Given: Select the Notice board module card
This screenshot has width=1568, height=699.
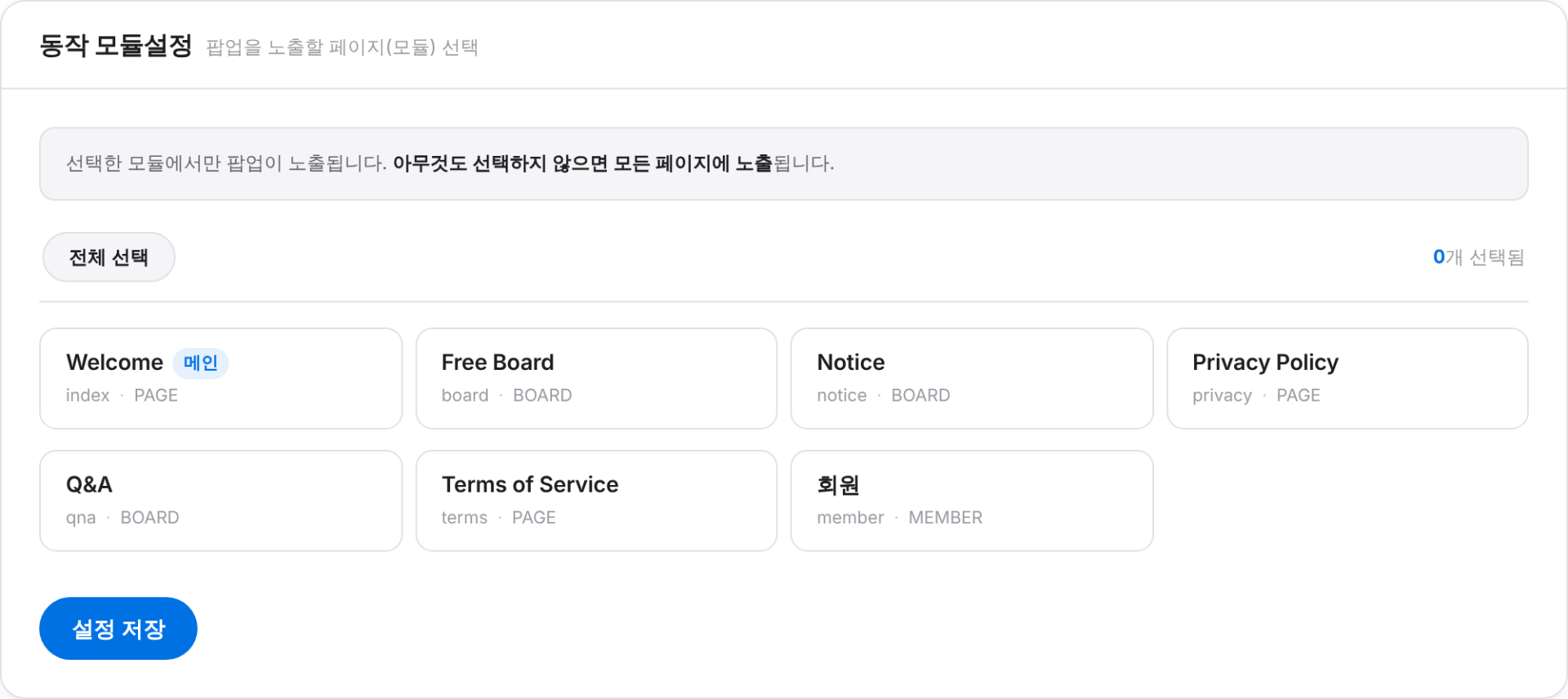Looking at the screenshot, I should tap(972, 379).
